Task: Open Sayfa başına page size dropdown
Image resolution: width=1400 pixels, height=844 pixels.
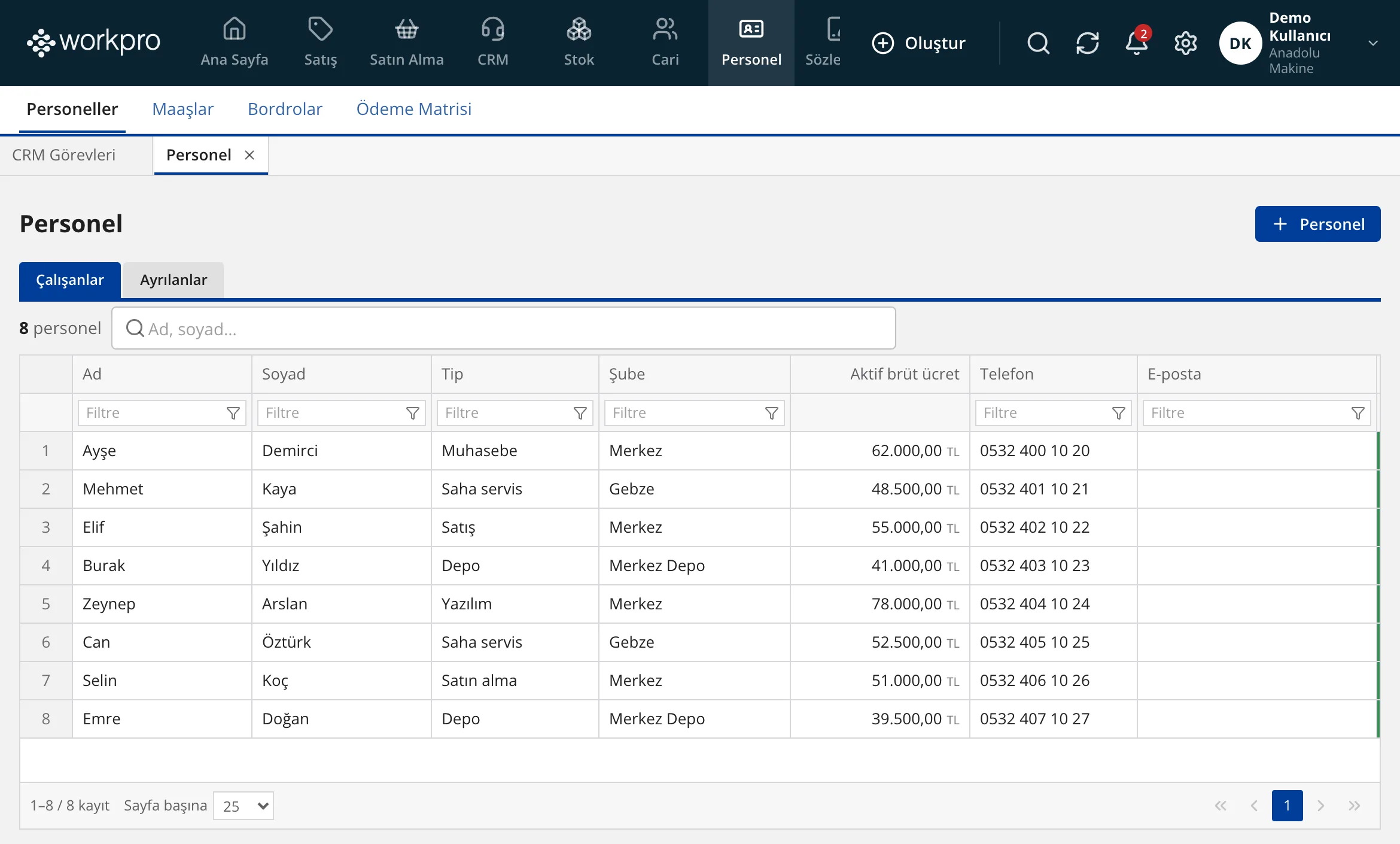Action: tap(244, 806)
